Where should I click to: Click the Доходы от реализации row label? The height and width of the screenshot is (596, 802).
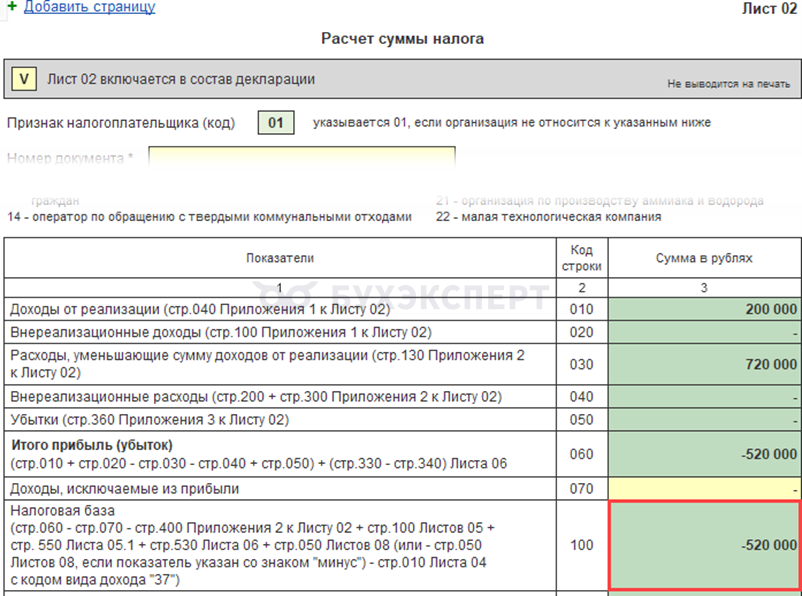pos(200,309)
